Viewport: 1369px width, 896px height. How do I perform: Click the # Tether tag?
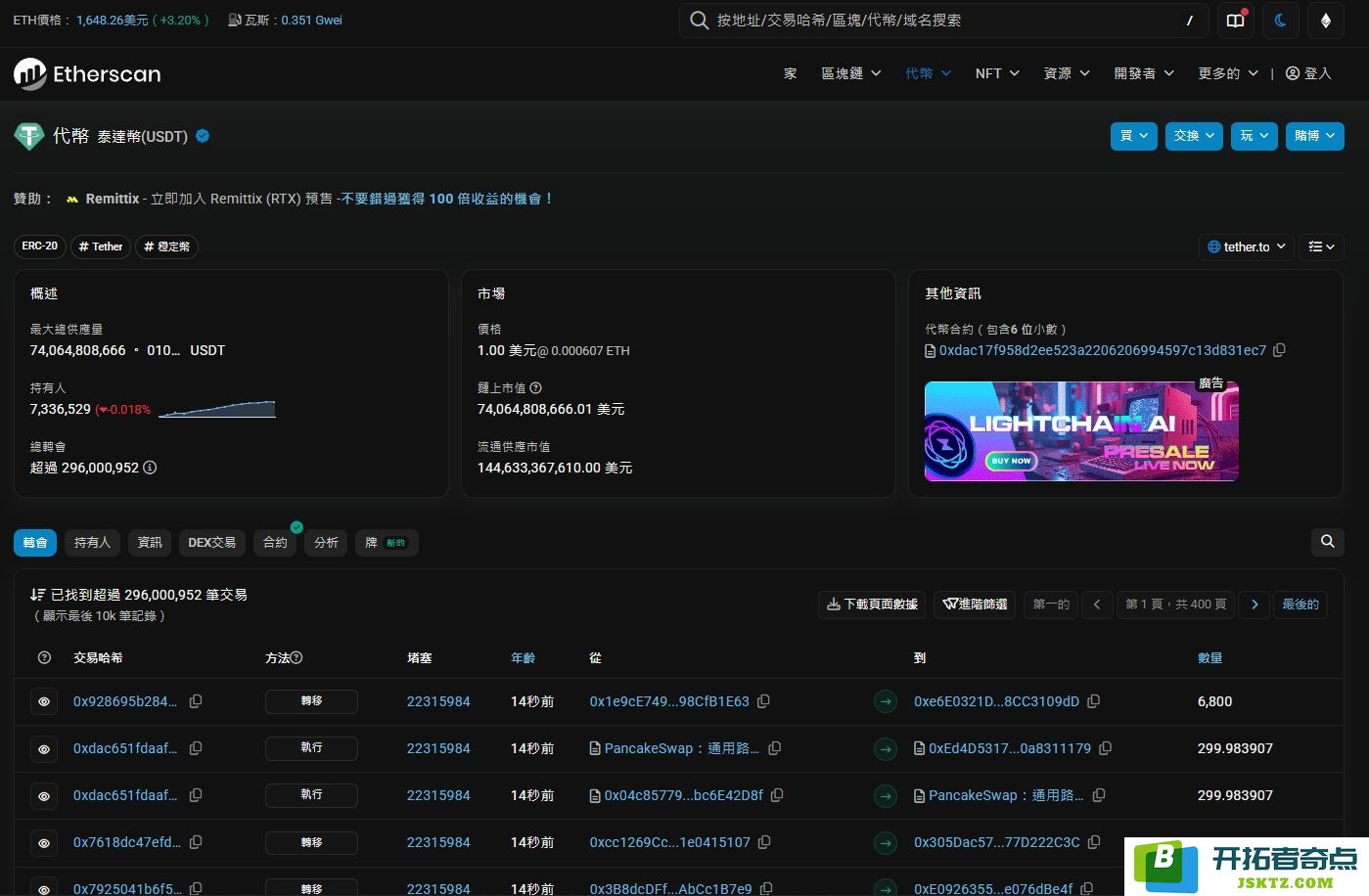pyautogui.click(x=101, y=246)
